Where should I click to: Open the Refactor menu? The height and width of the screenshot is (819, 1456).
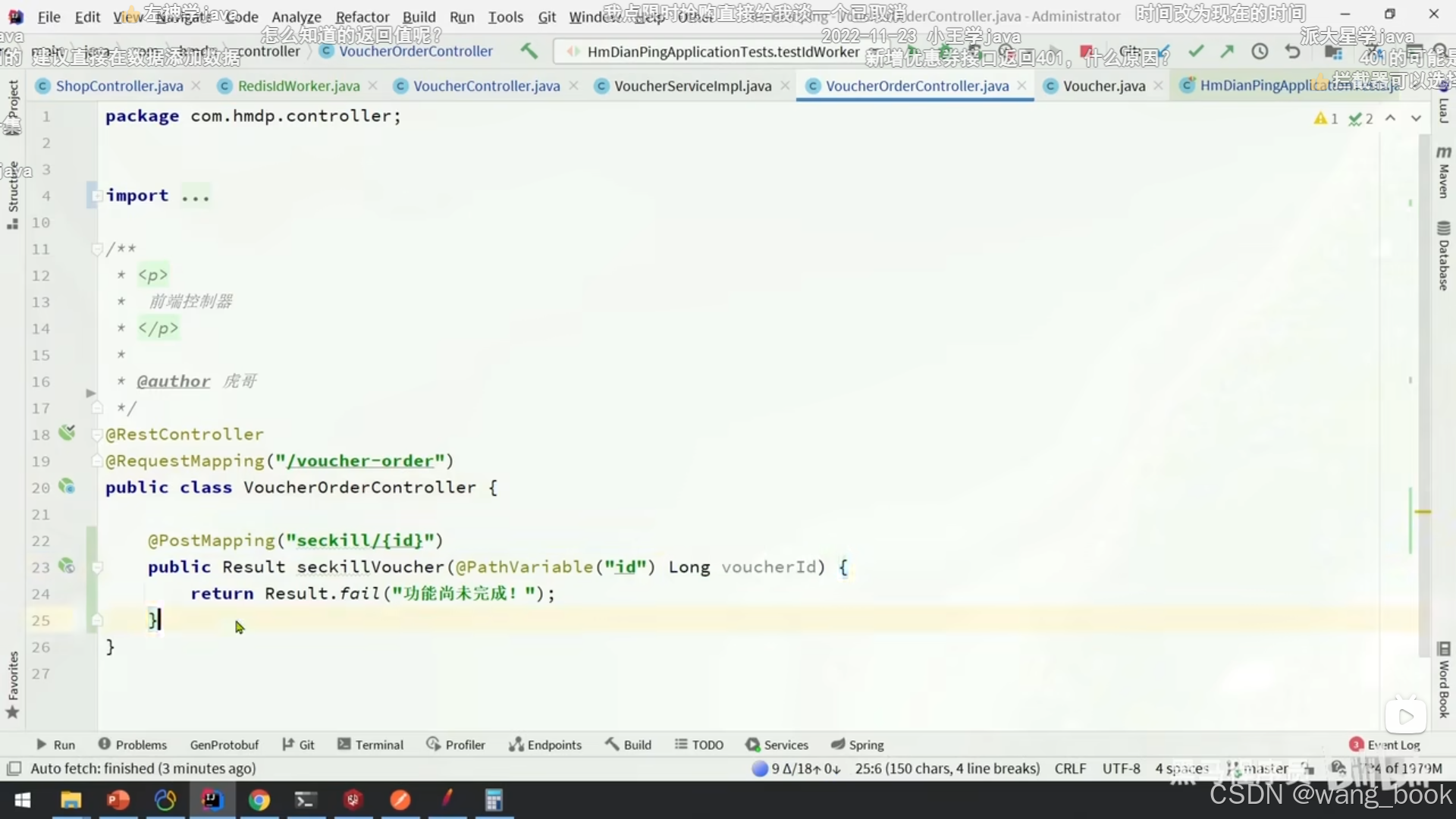coord(362,17)
